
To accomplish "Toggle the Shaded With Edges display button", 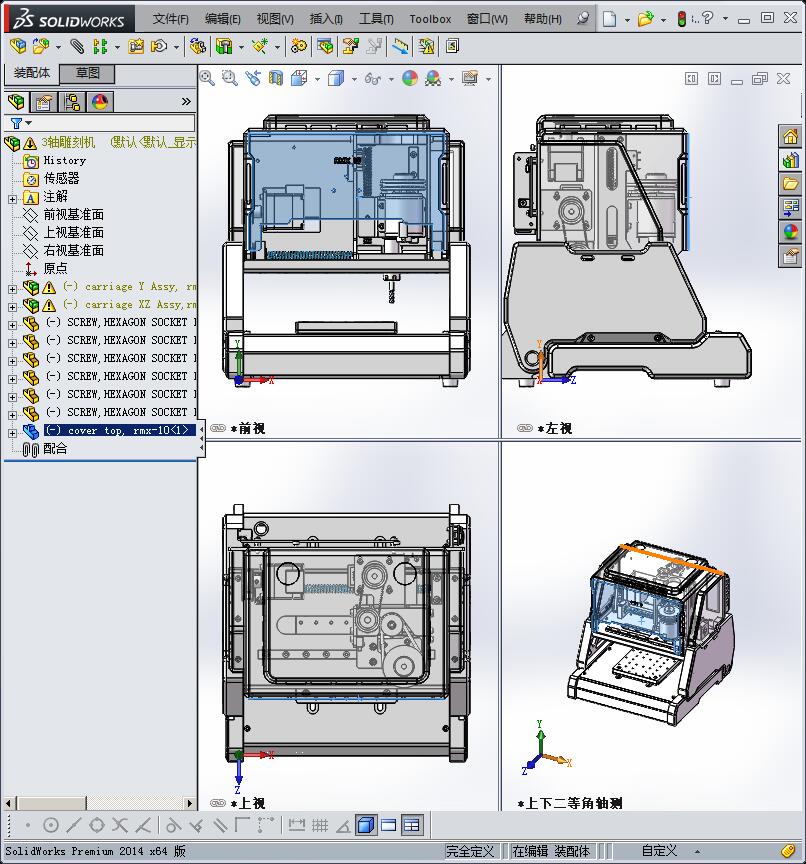I will click(x=365, y=825).
